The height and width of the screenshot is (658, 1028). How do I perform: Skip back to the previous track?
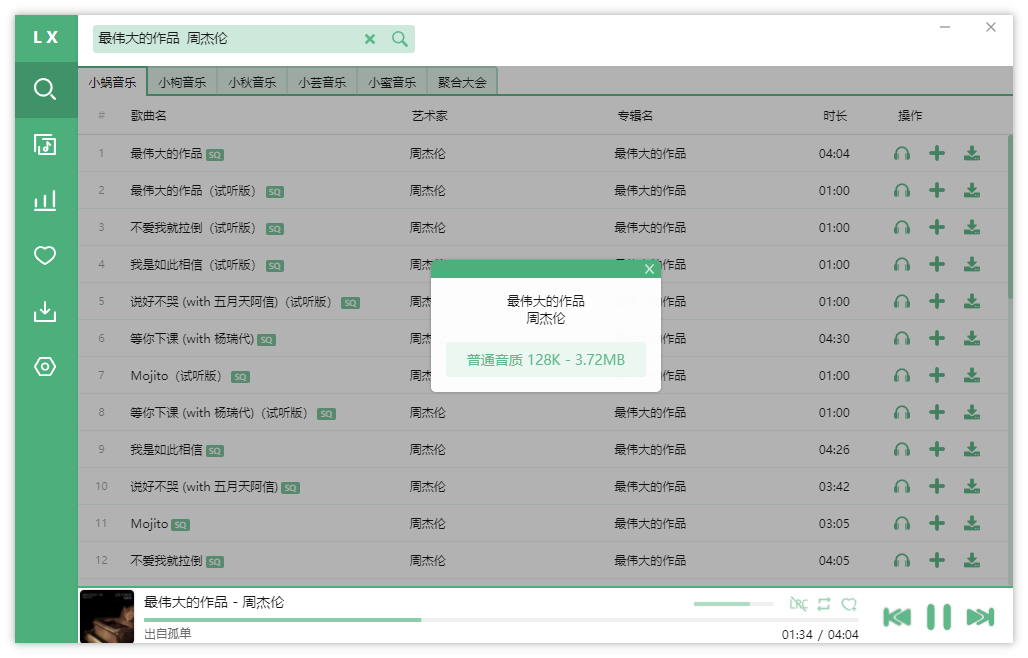click(x=898, y=617)
